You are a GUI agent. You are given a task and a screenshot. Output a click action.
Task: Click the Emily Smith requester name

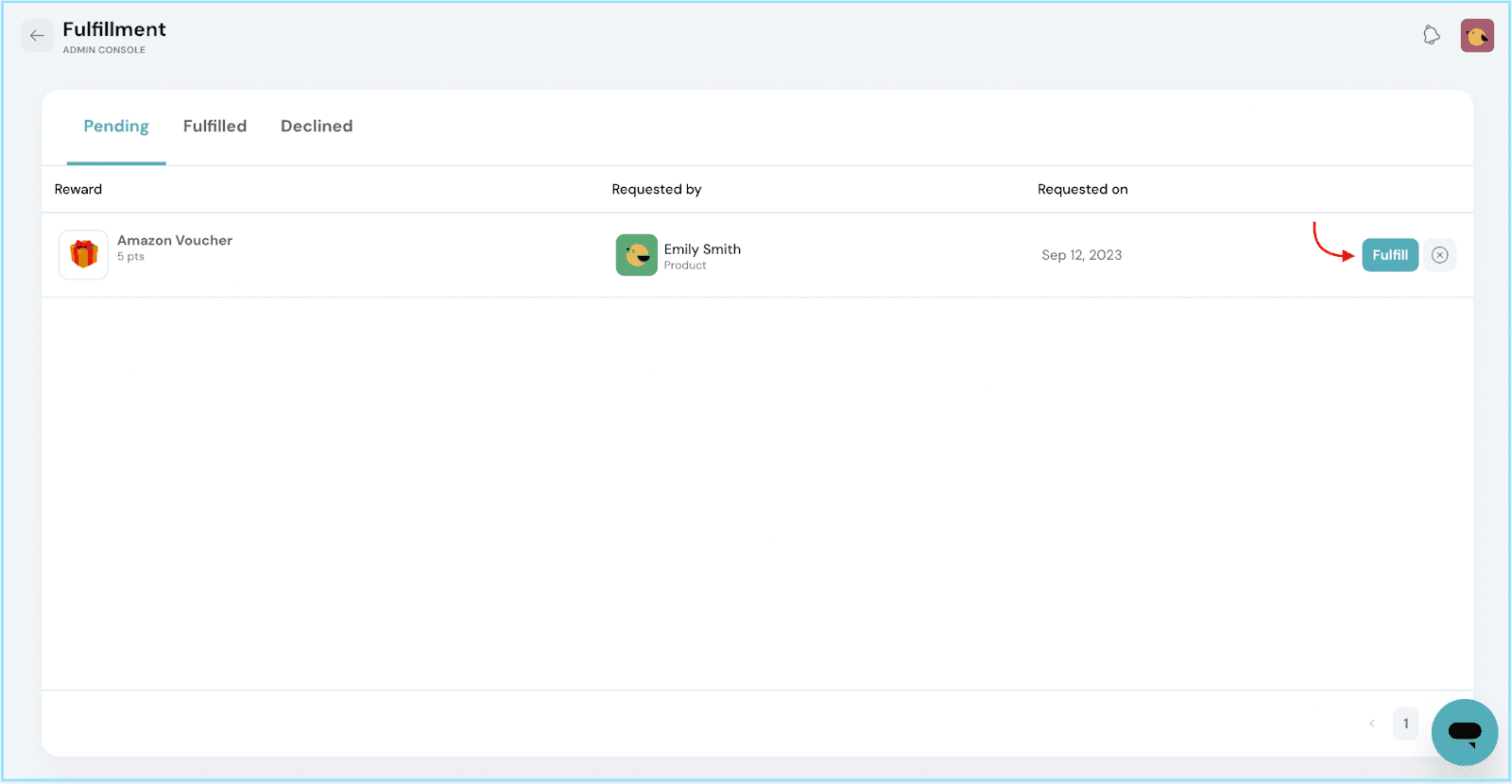(702, 249)
